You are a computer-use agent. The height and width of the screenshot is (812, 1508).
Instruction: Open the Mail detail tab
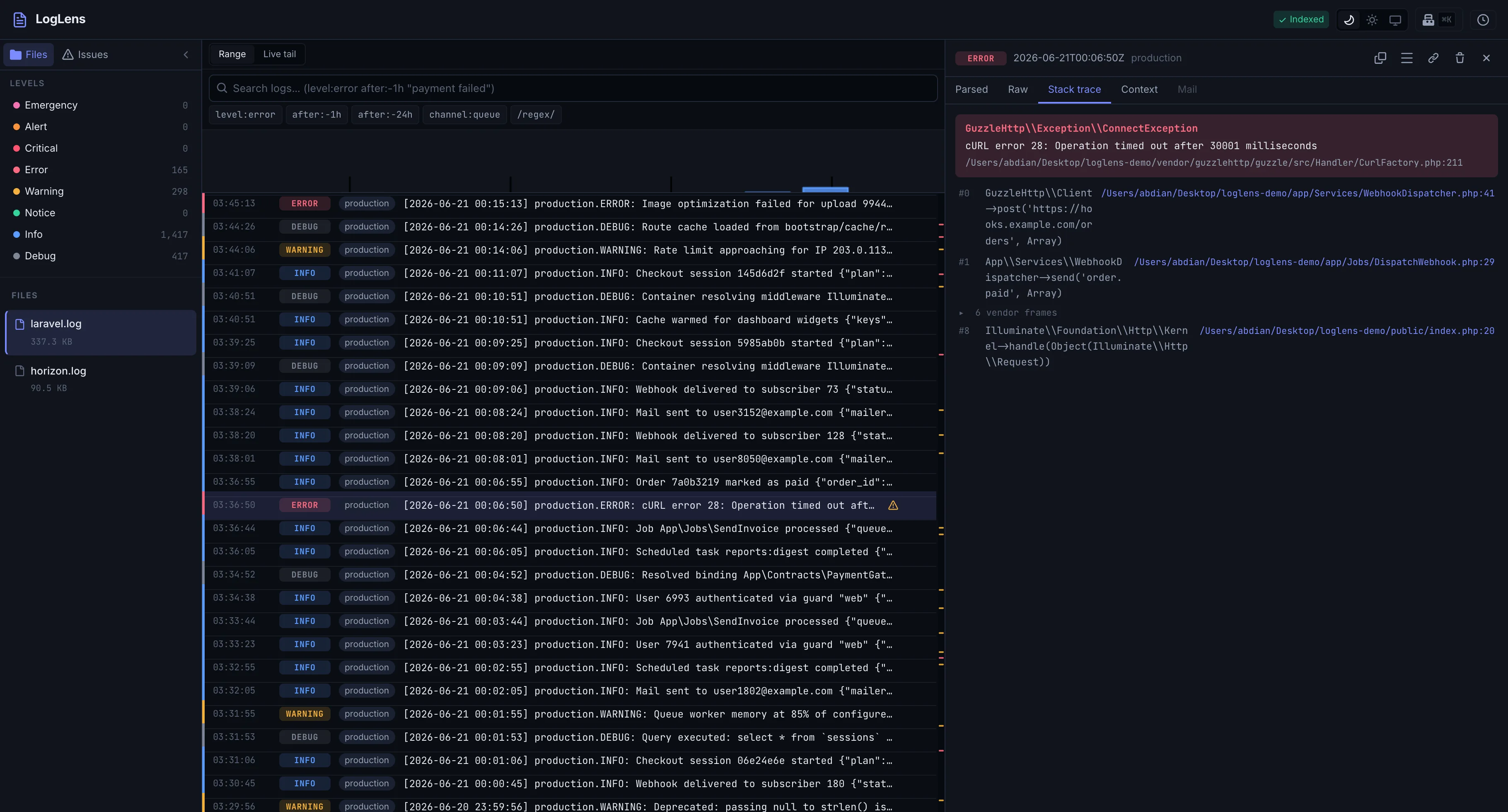(1187, 89)
